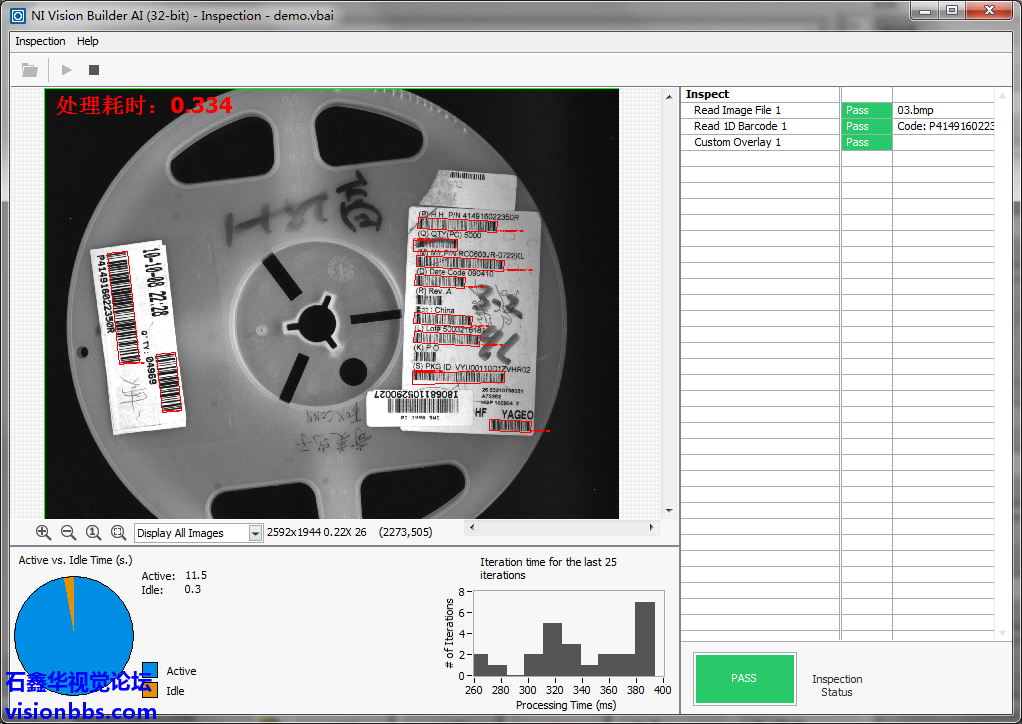Click the image view scroll-down arrow
The width and height of the screenshot is (1022, 724).
coord(669,511)
